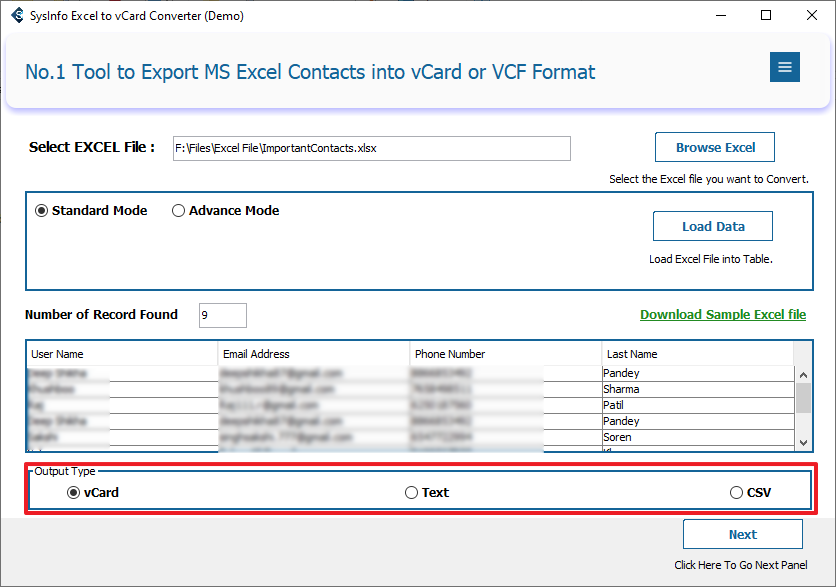Maximize the converter window
Screen dimensions: 836x587
click(766, 16)
